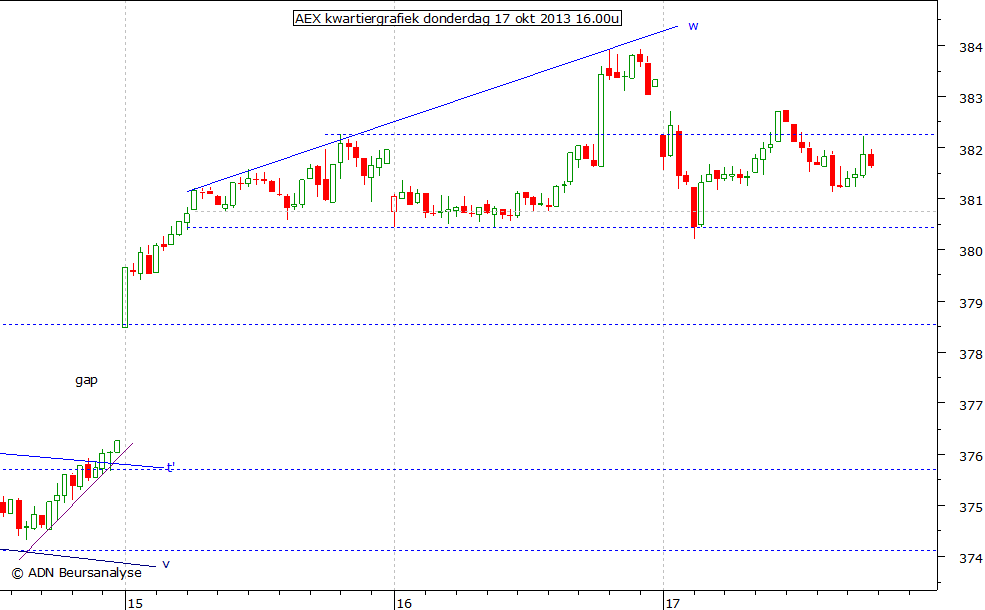The height and width of the screenshot is (610, 985).
Task: Click the price axis label 378
Action: click(x=971, y=354)
